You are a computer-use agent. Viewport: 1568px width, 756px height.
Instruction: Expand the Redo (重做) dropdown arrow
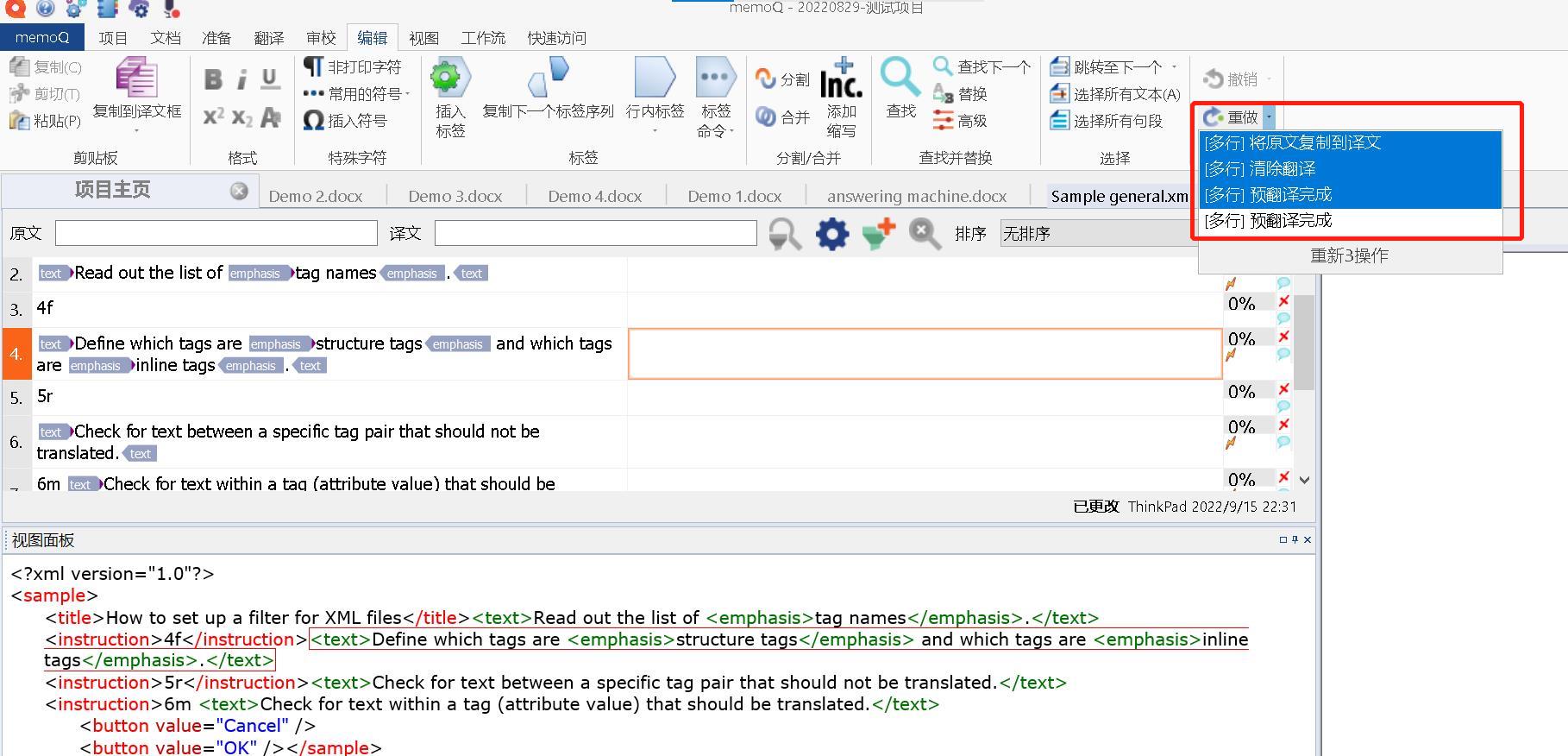1269,117
